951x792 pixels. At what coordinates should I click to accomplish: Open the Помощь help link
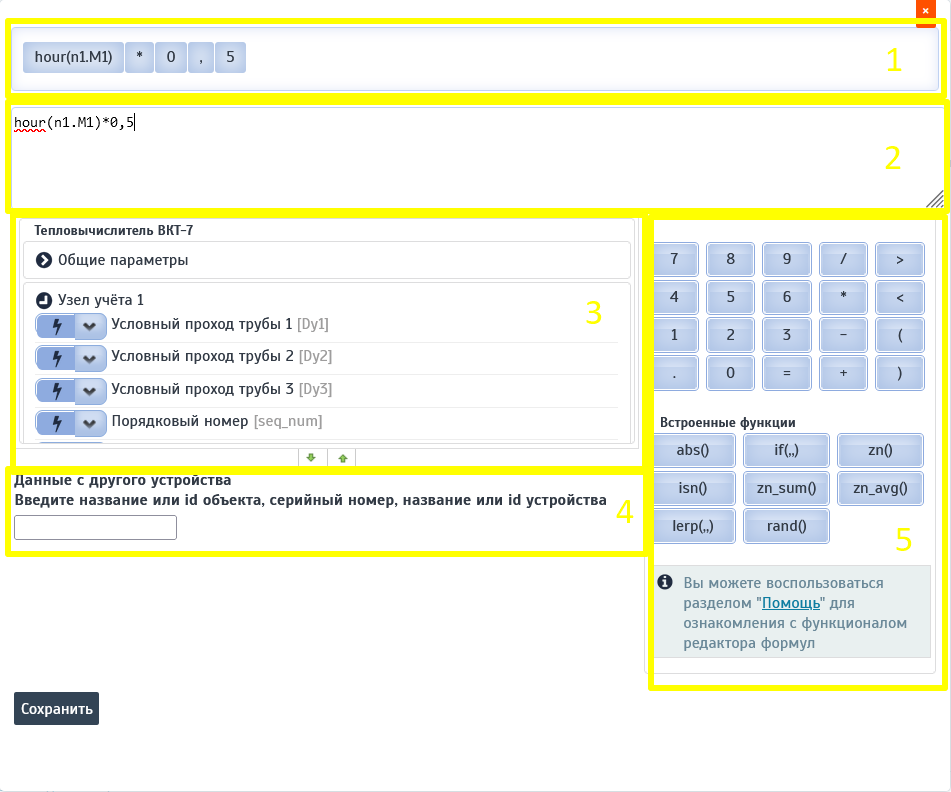point(791,603)
